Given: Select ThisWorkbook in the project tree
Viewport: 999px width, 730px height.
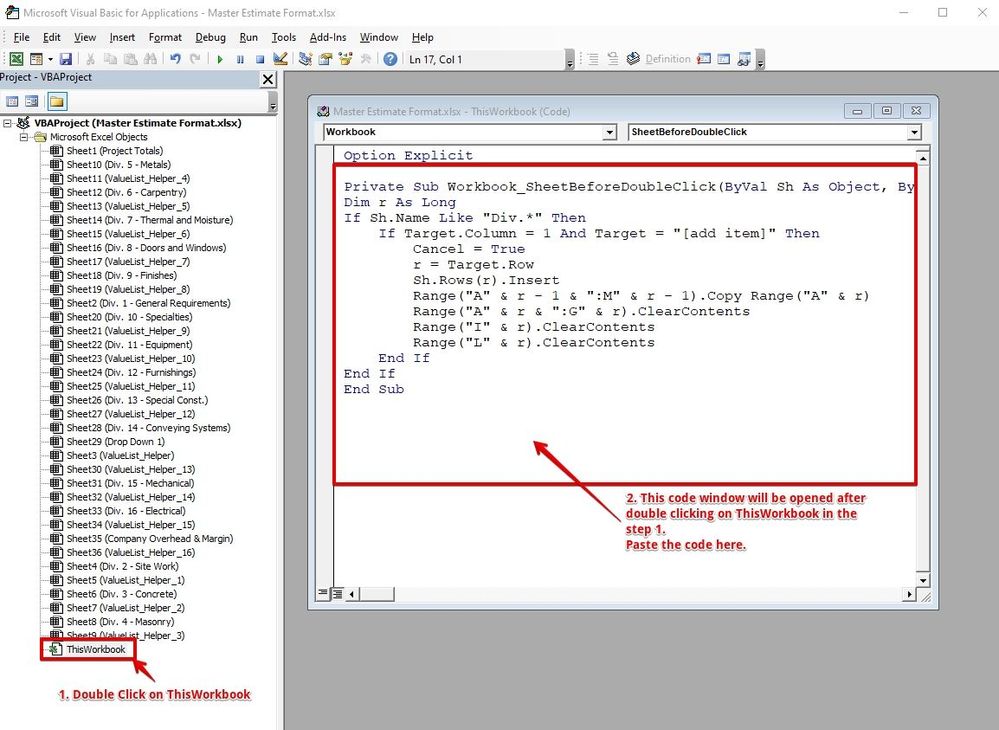Looking at the screenshot, I should [x=96, y=649].
